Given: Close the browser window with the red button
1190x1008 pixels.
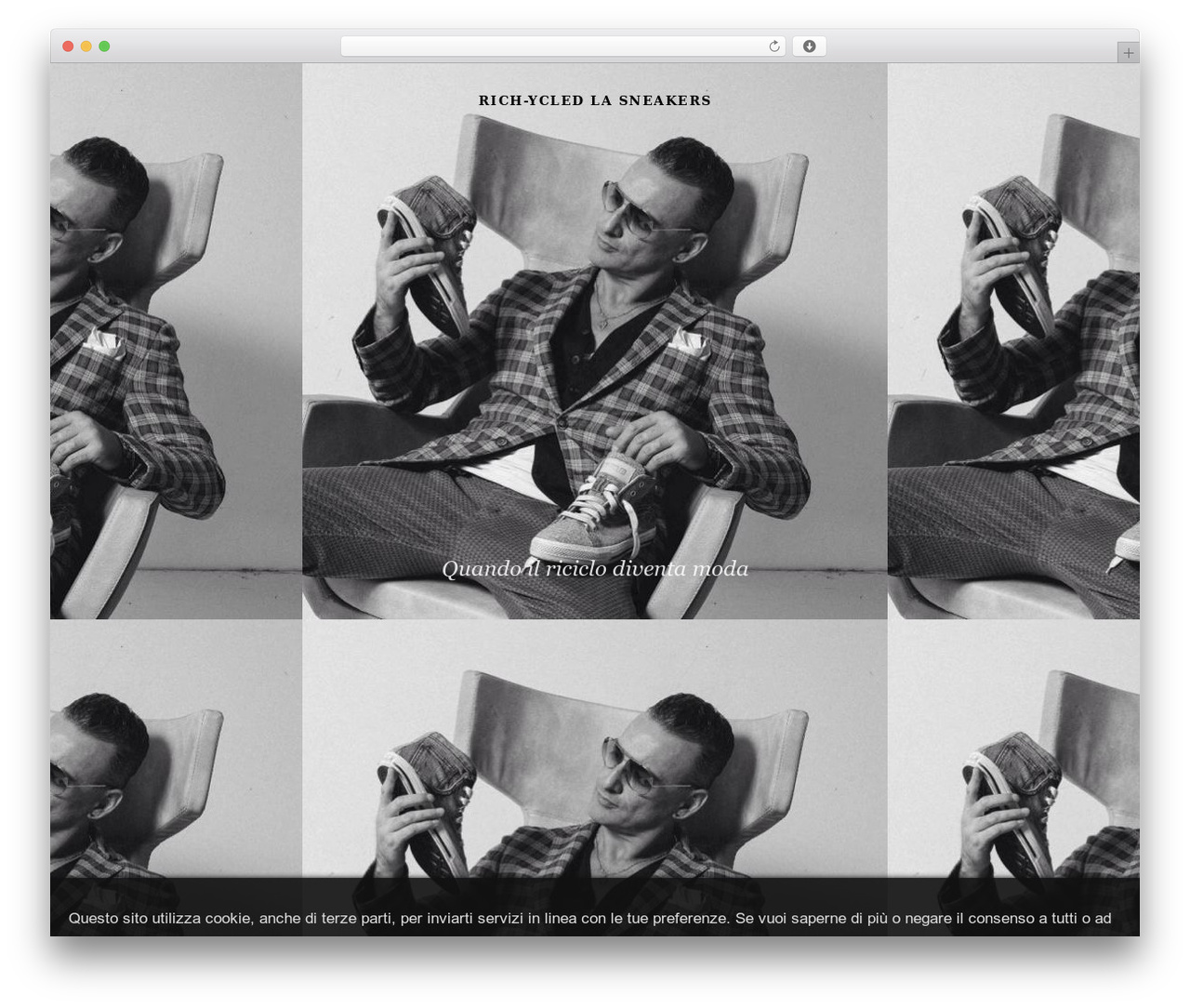Looking at the screenshot, I should 68,46.
